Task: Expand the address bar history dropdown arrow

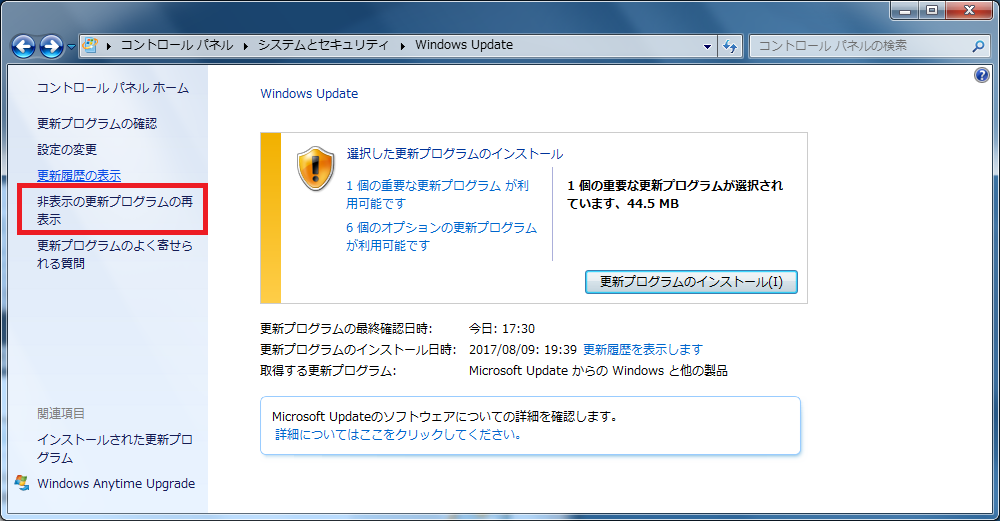Action: click(x=707, y=46)
